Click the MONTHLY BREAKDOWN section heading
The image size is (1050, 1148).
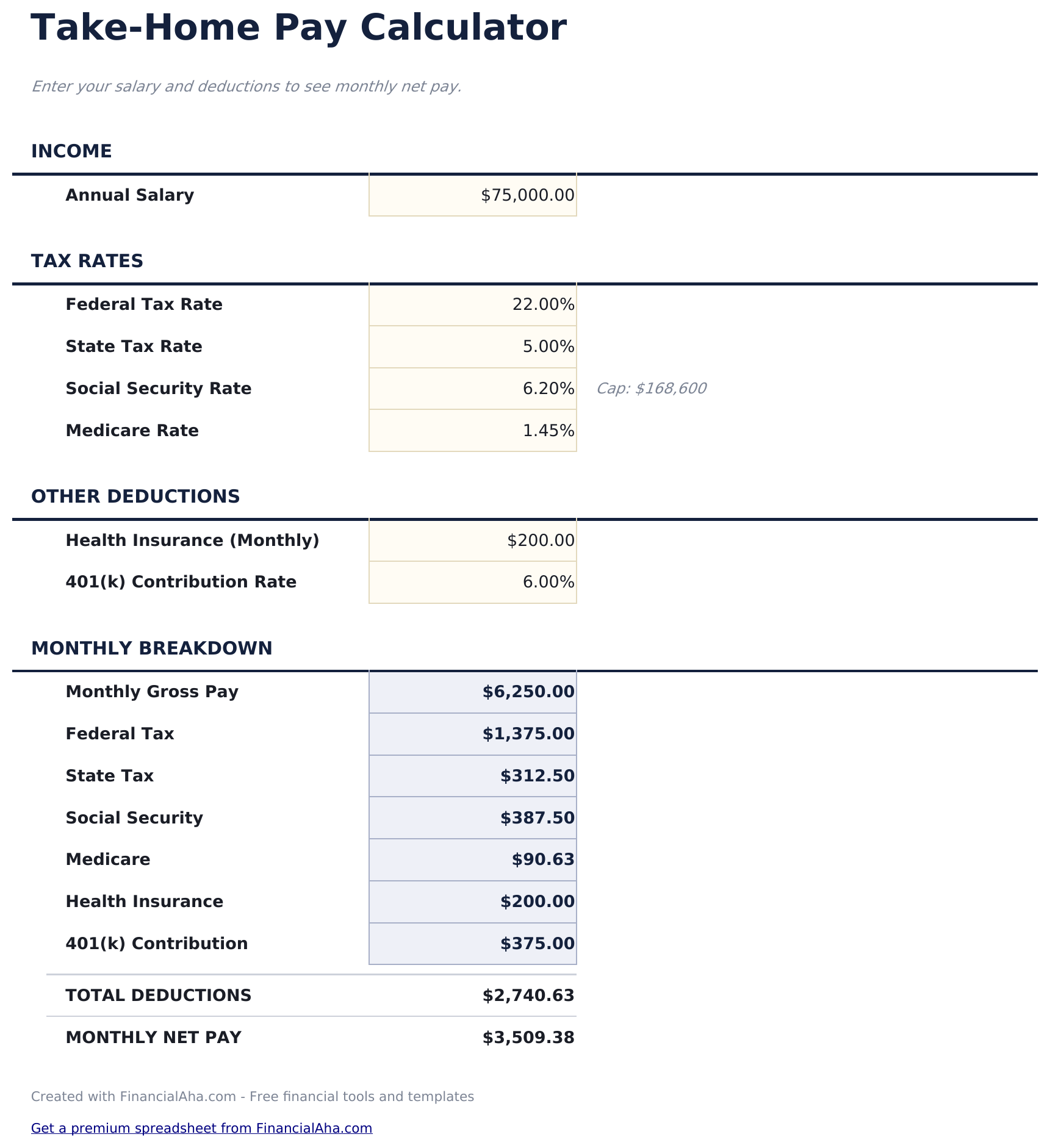[152, 648]
